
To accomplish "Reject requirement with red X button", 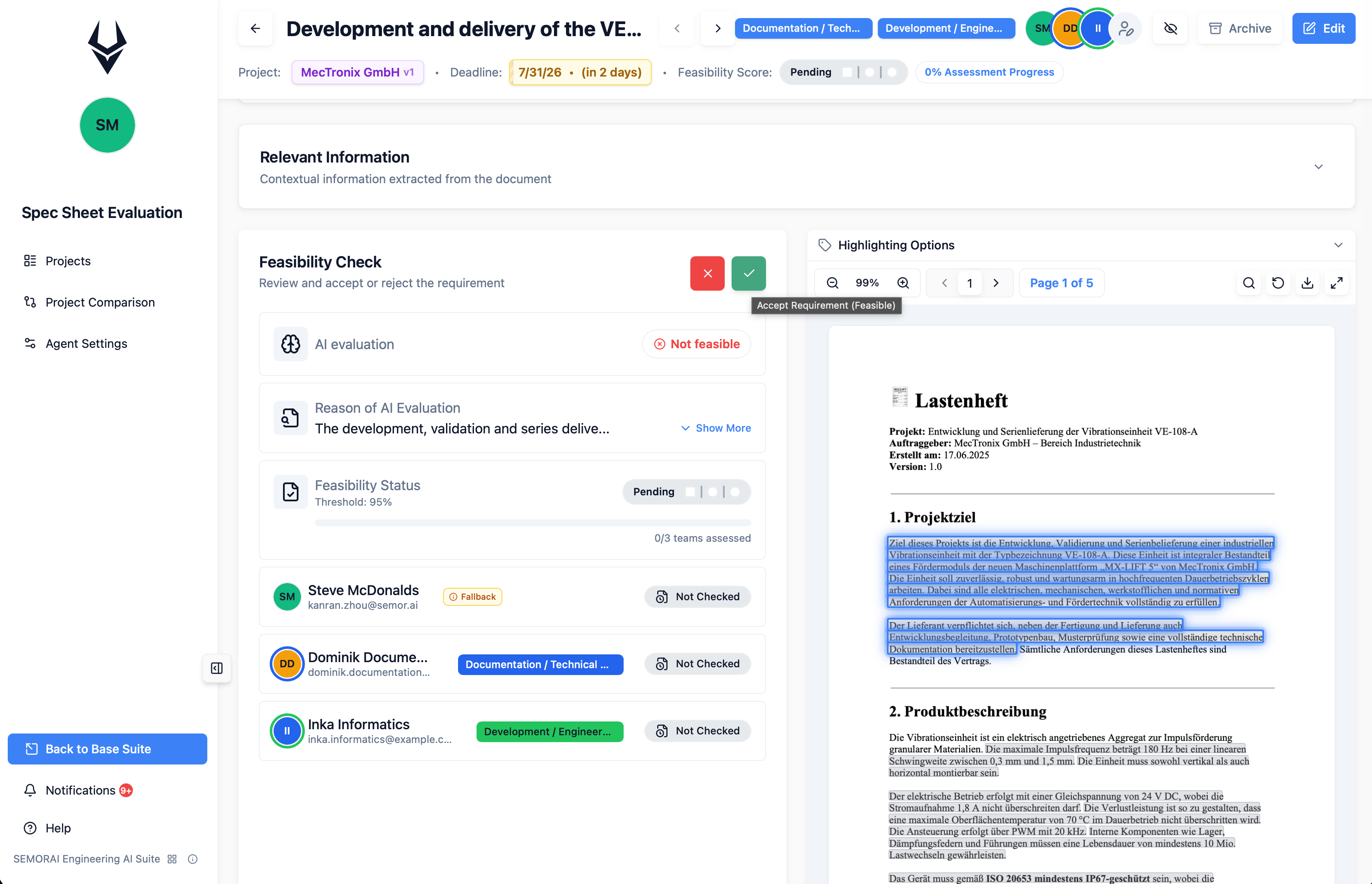I will (707, 273).
